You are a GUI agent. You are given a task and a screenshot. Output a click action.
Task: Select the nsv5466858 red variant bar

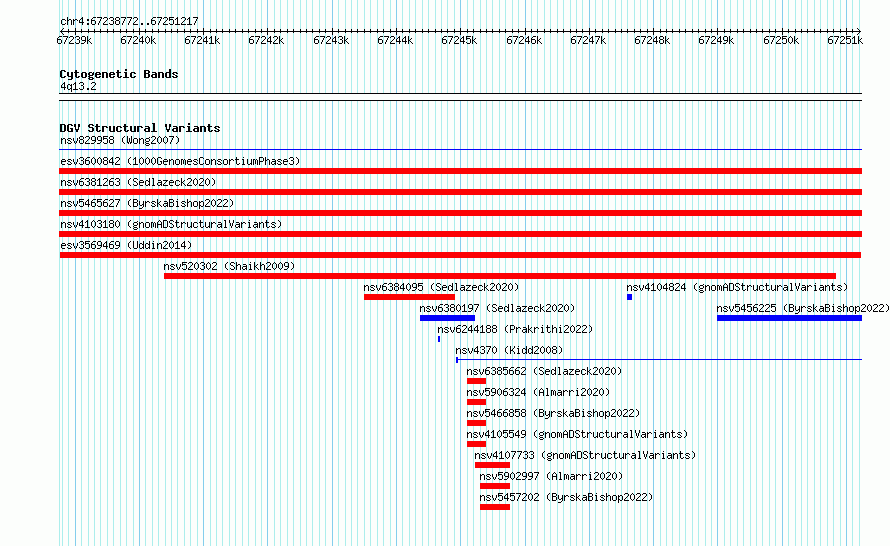pyautogui.click(x=476, y=423)
